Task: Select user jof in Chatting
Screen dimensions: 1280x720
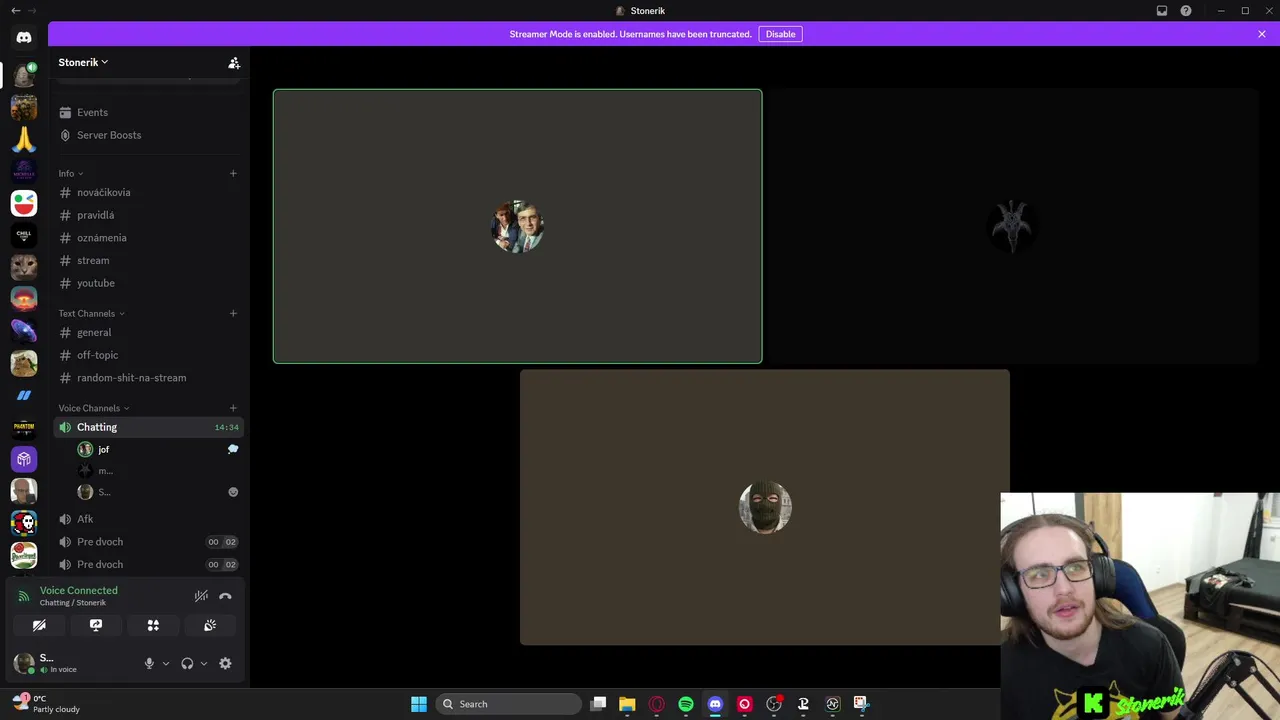Action: [158, 450]
